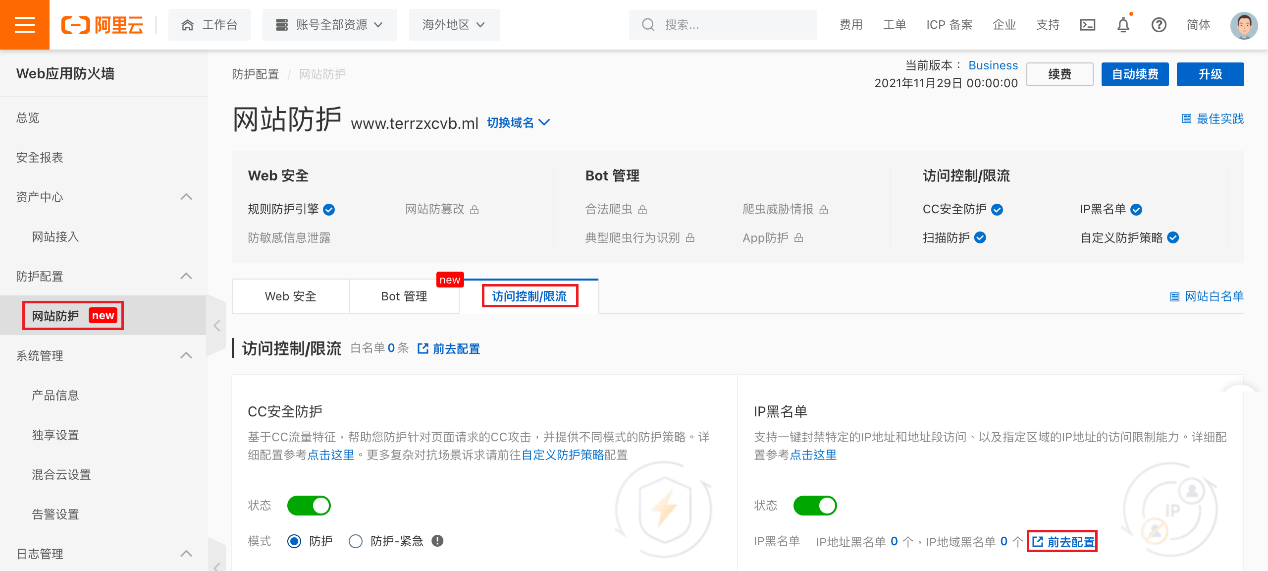Viewport: 1268px width, 571px height.
Task: Open the notifications bell
Action: point(1123,25)
